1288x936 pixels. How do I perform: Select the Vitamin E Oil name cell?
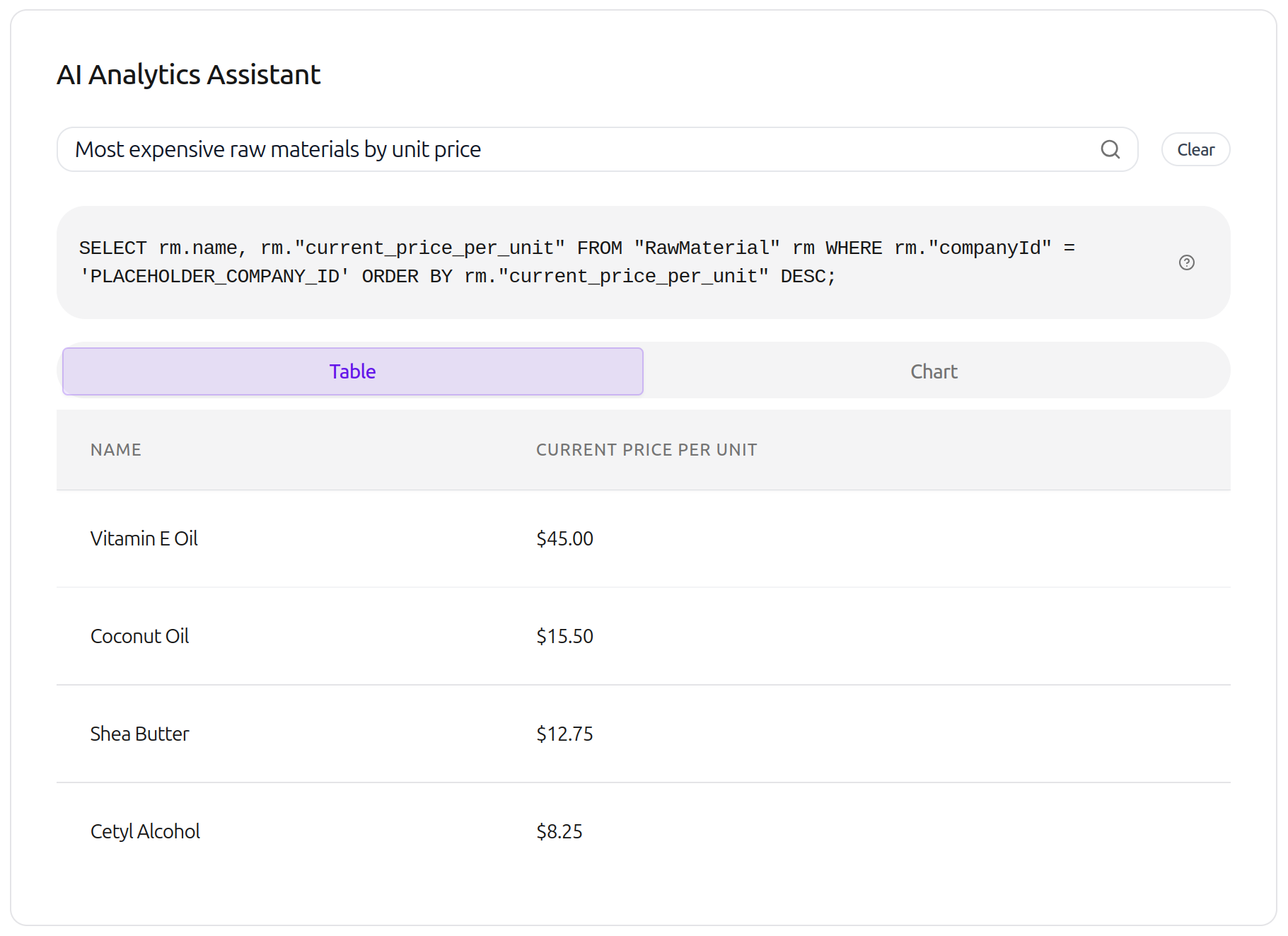[144, 539]
